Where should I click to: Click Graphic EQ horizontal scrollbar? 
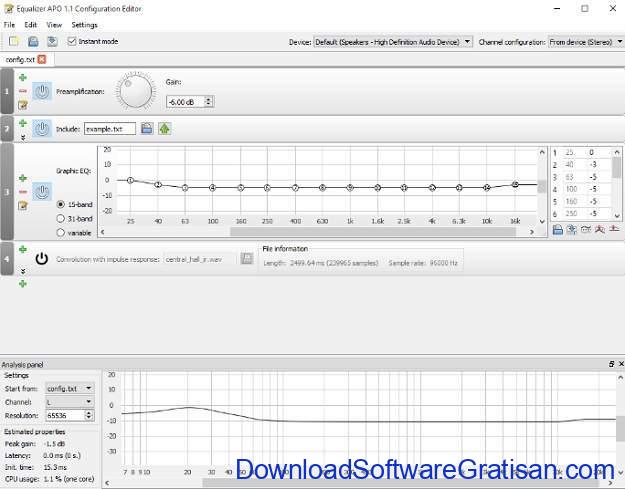(x=373, y=232)
